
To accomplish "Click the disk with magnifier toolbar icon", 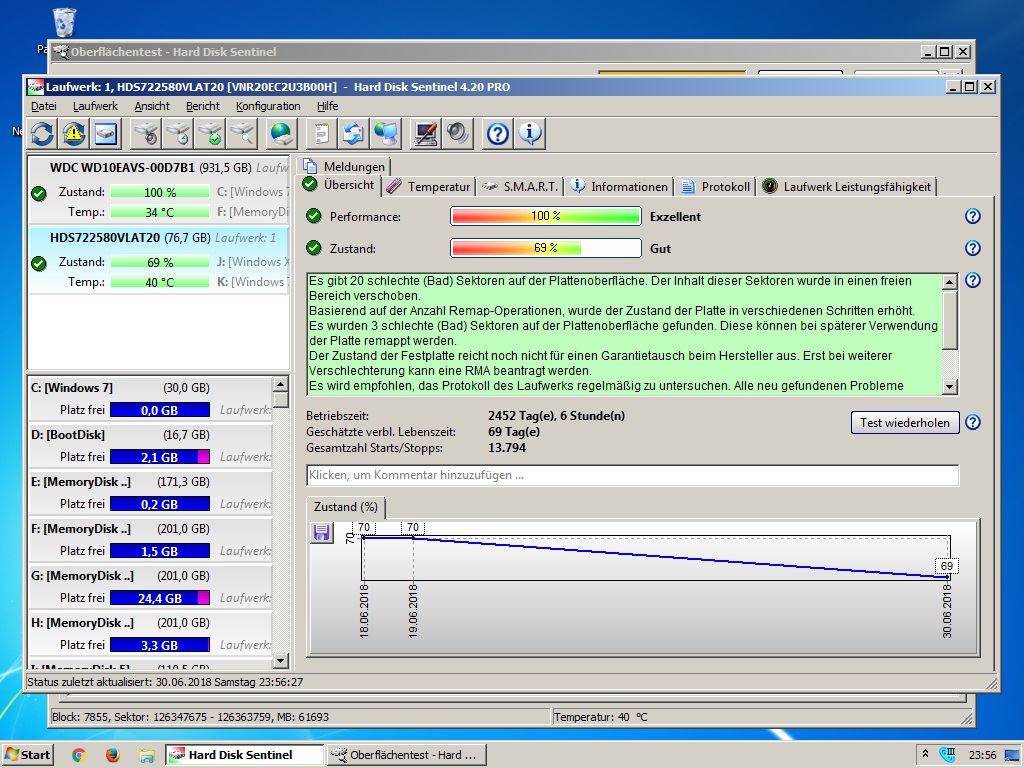I will pyautogui.click(x=242, y=134).
